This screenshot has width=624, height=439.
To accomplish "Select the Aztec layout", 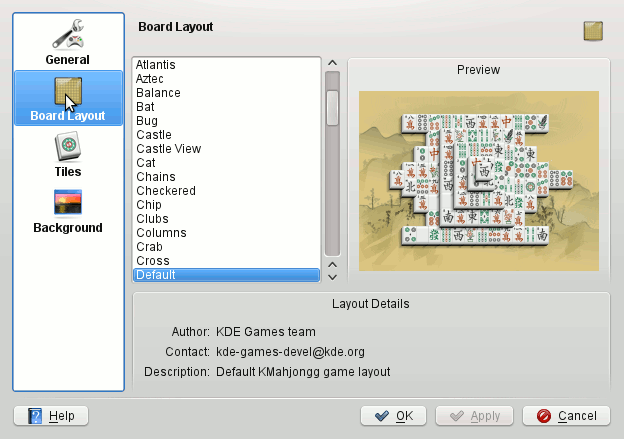I will tap(150, 79).
